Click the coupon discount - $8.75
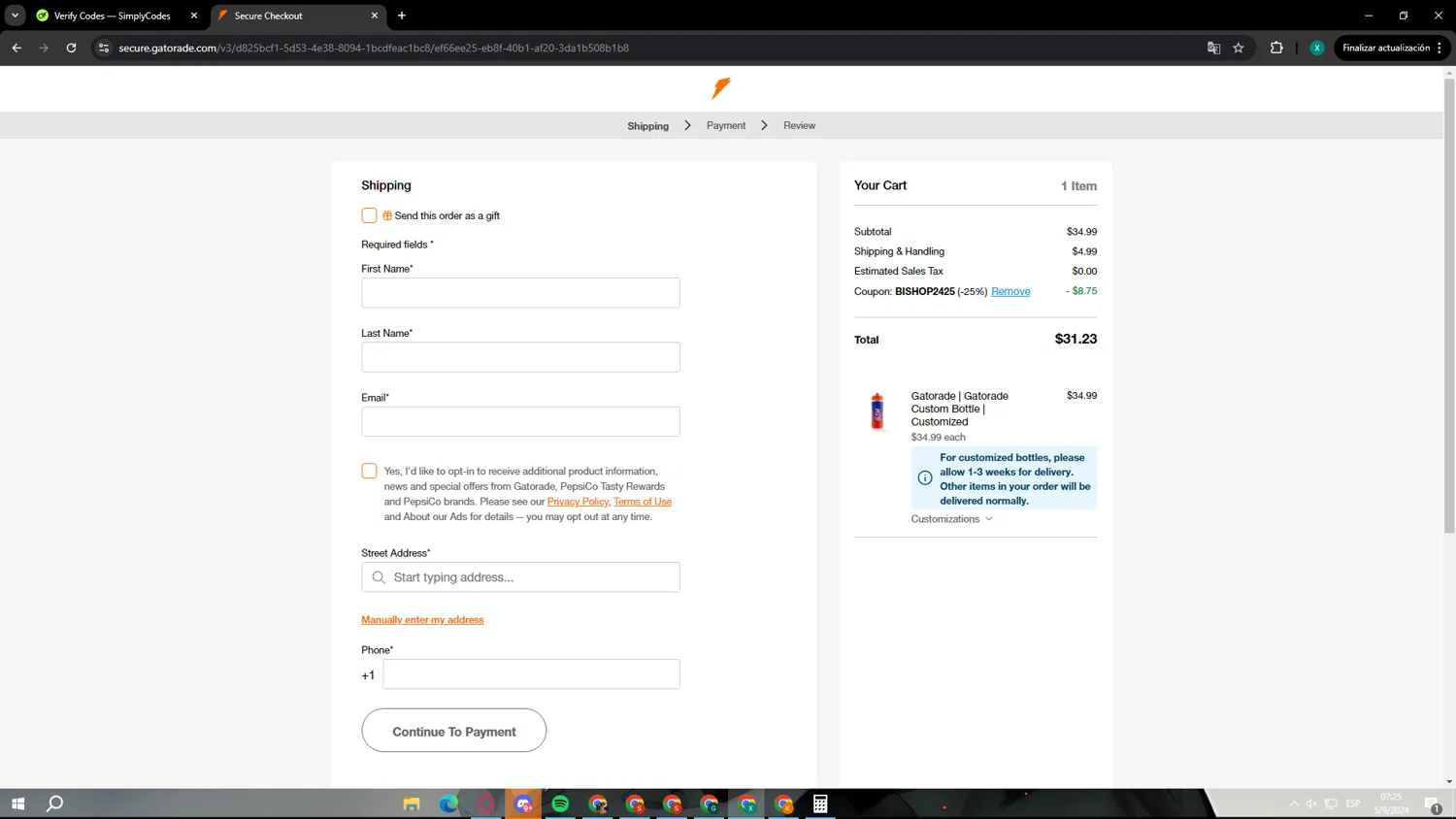This screenshot has height=819, width=1456. click(1081, 291)
